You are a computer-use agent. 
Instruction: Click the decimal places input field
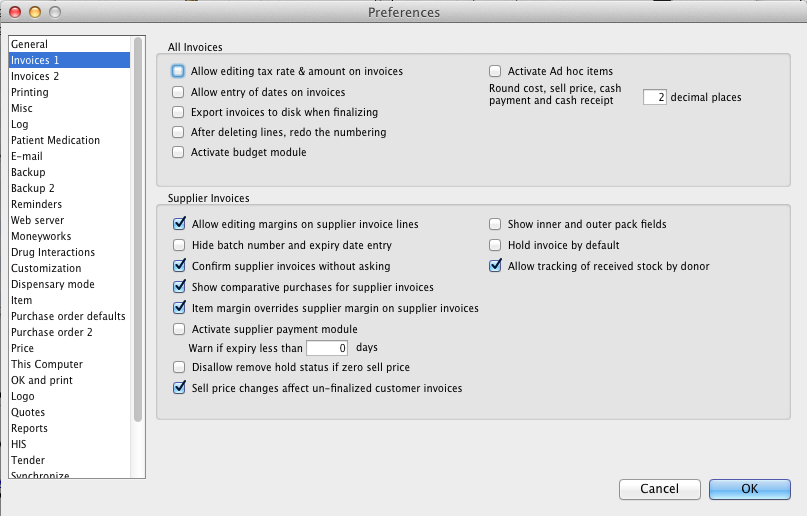(x=655, y=98)
